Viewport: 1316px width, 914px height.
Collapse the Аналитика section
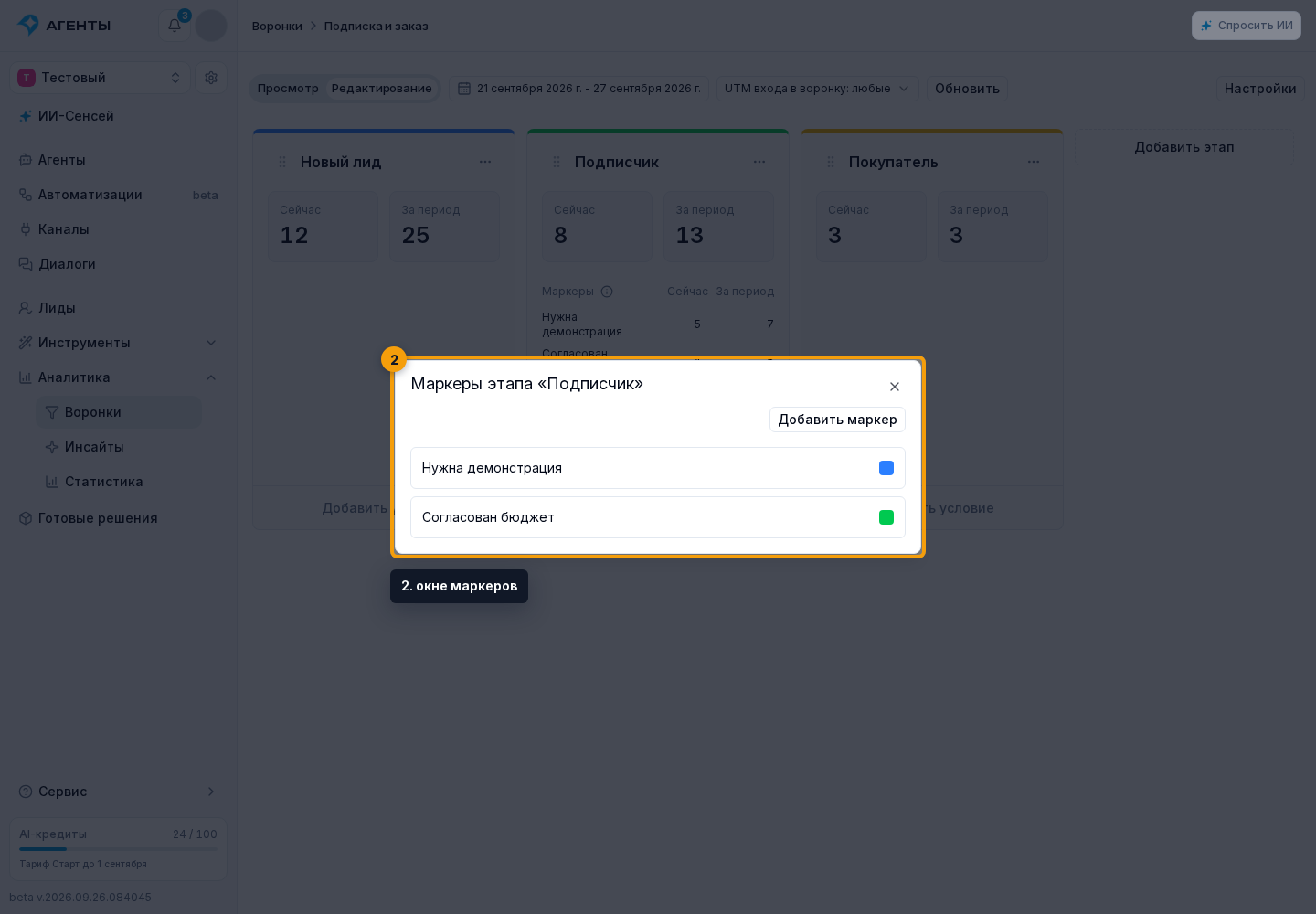tap(119, 377)
